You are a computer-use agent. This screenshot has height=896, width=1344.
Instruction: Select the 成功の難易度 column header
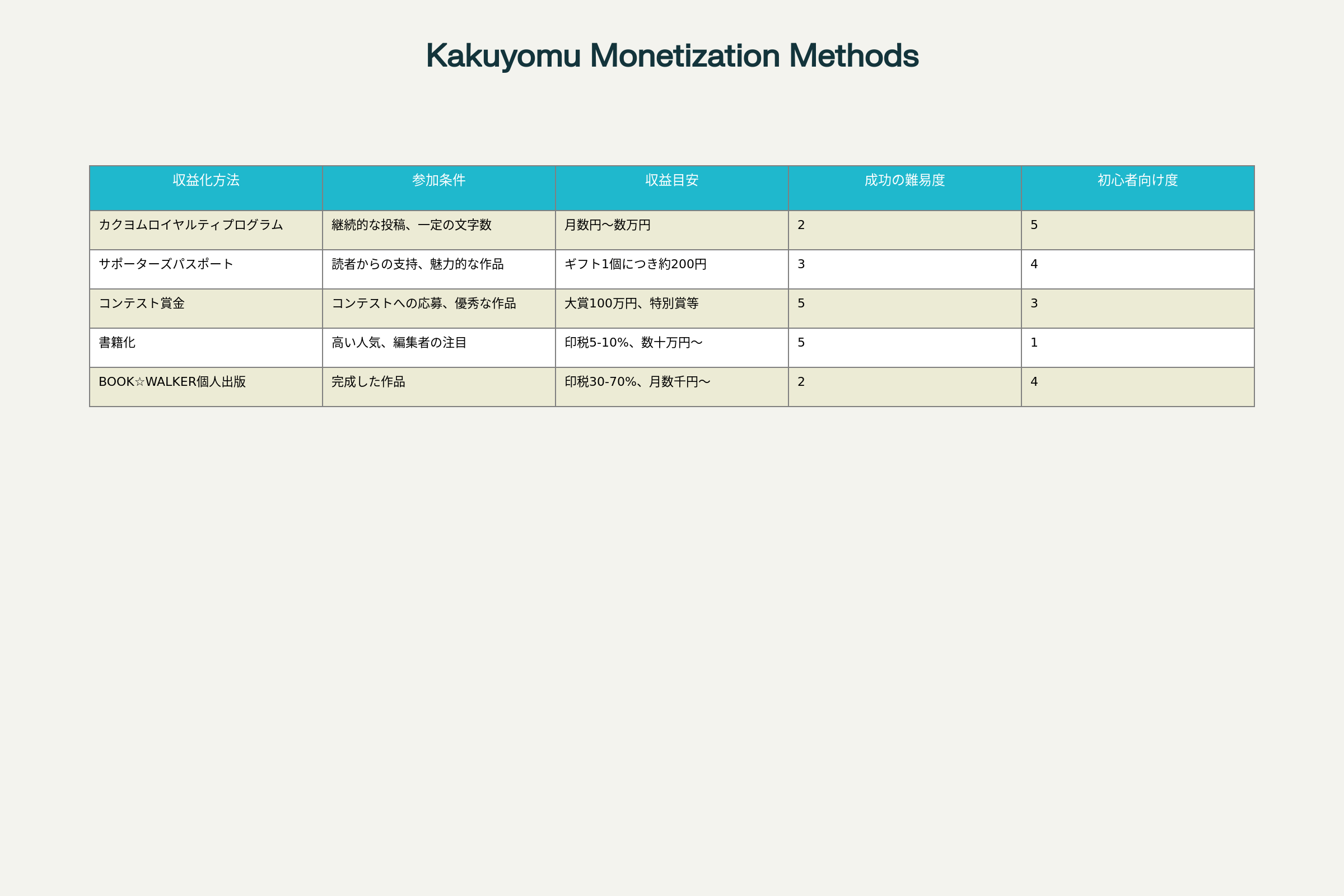905,188
